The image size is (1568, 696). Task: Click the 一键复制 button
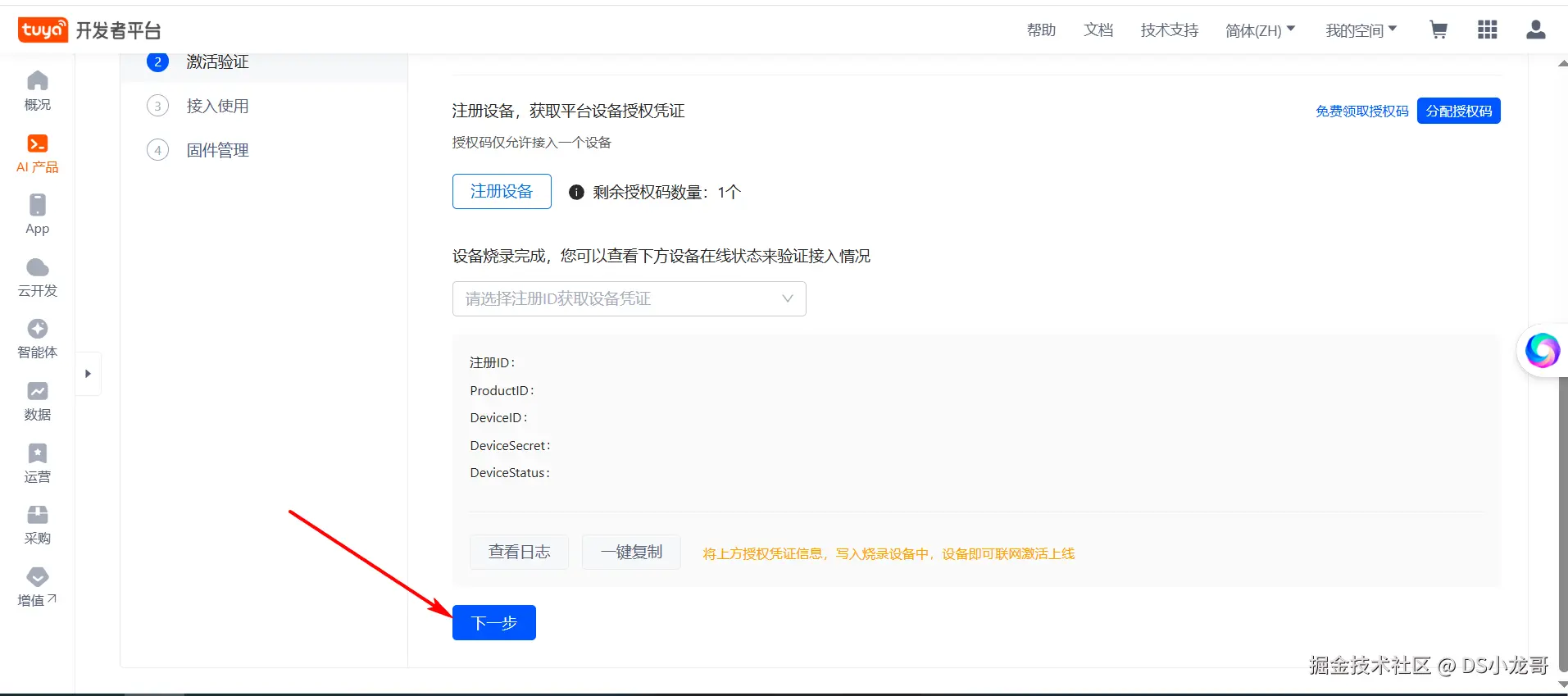631,552
